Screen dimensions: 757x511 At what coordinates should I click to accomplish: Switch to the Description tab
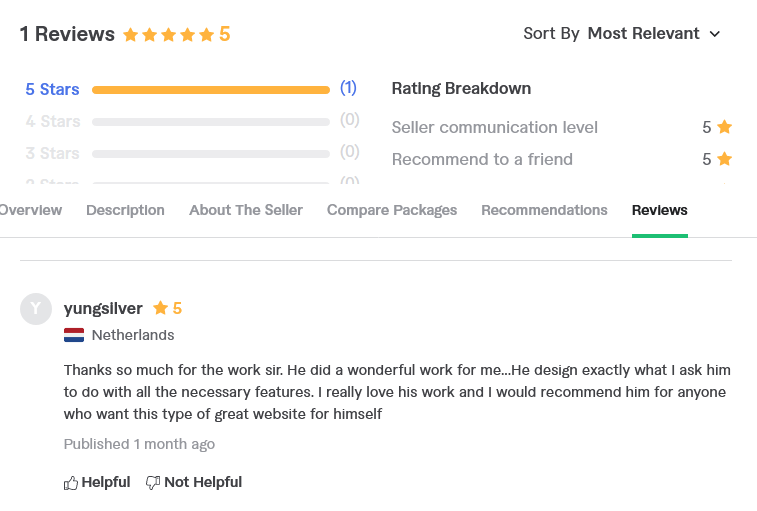click(x=126, y=210)
